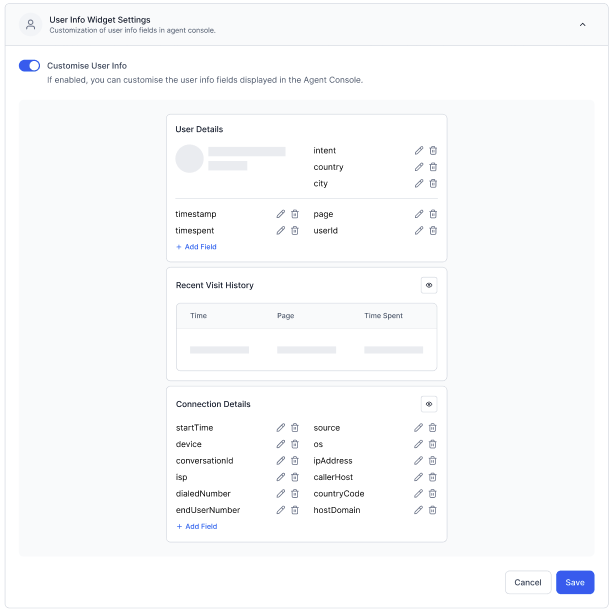Screen dimensions: 611x610
Task: Delete the endUserNumber field
Action: tap(295, 510)
